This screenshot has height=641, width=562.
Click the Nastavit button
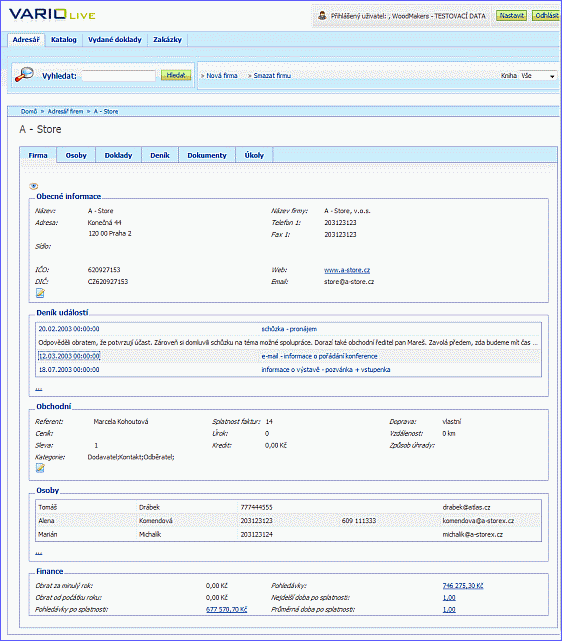pos(511,16)
